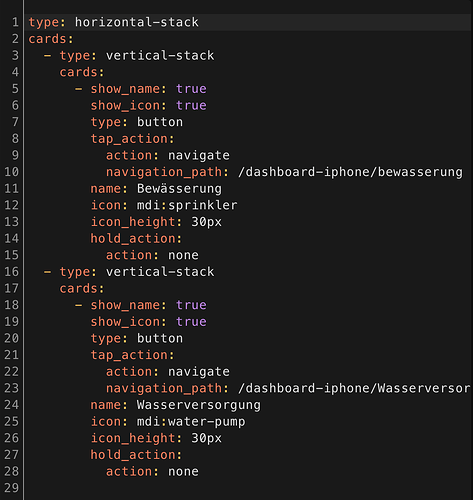Click action key on line 22
Image resolution: width=473 pixels, height=500 pixels.
129,372
